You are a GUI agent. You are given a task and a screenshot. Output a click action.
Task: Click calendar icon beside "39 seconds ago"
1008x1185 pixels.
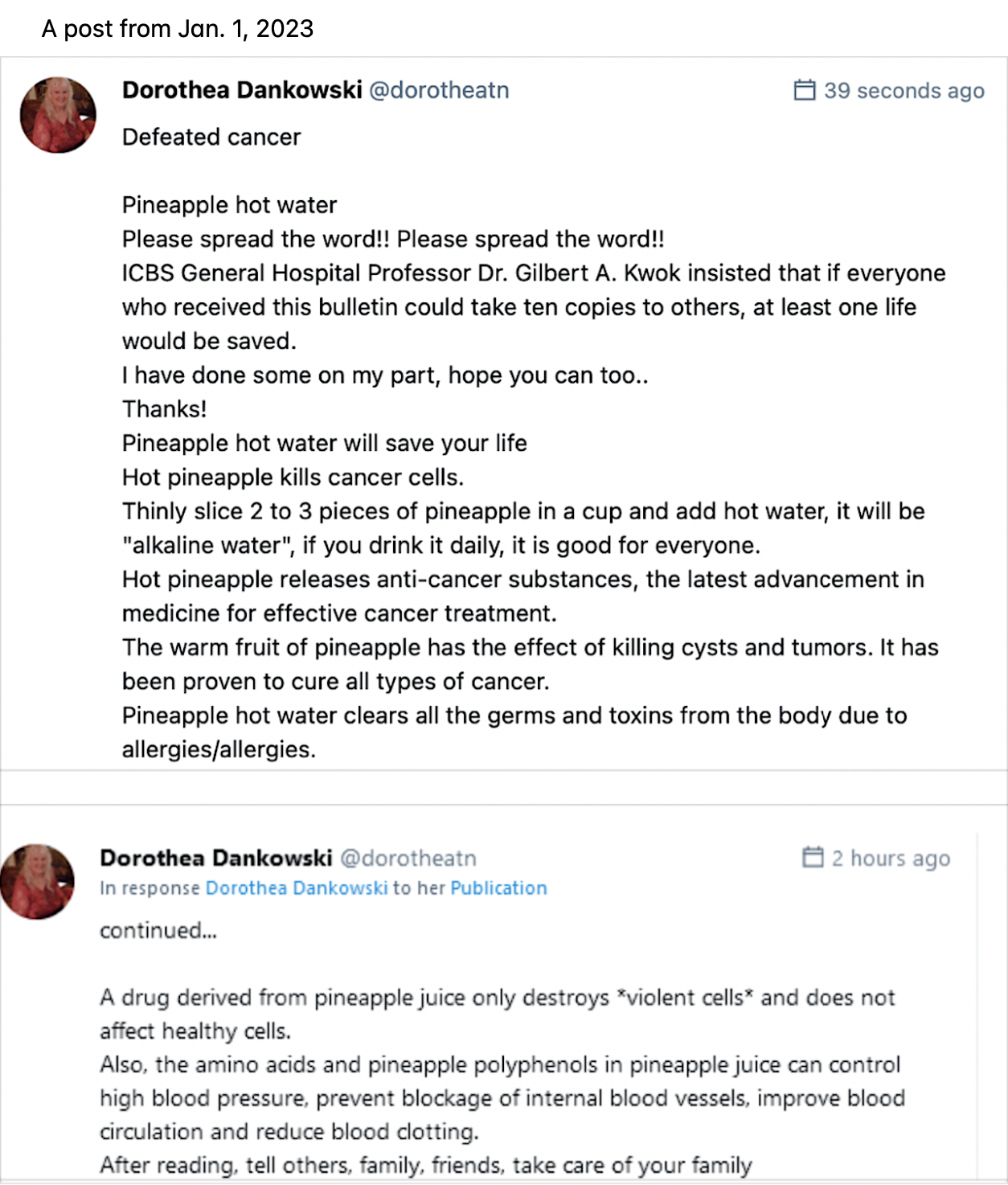tap(804, 90)
